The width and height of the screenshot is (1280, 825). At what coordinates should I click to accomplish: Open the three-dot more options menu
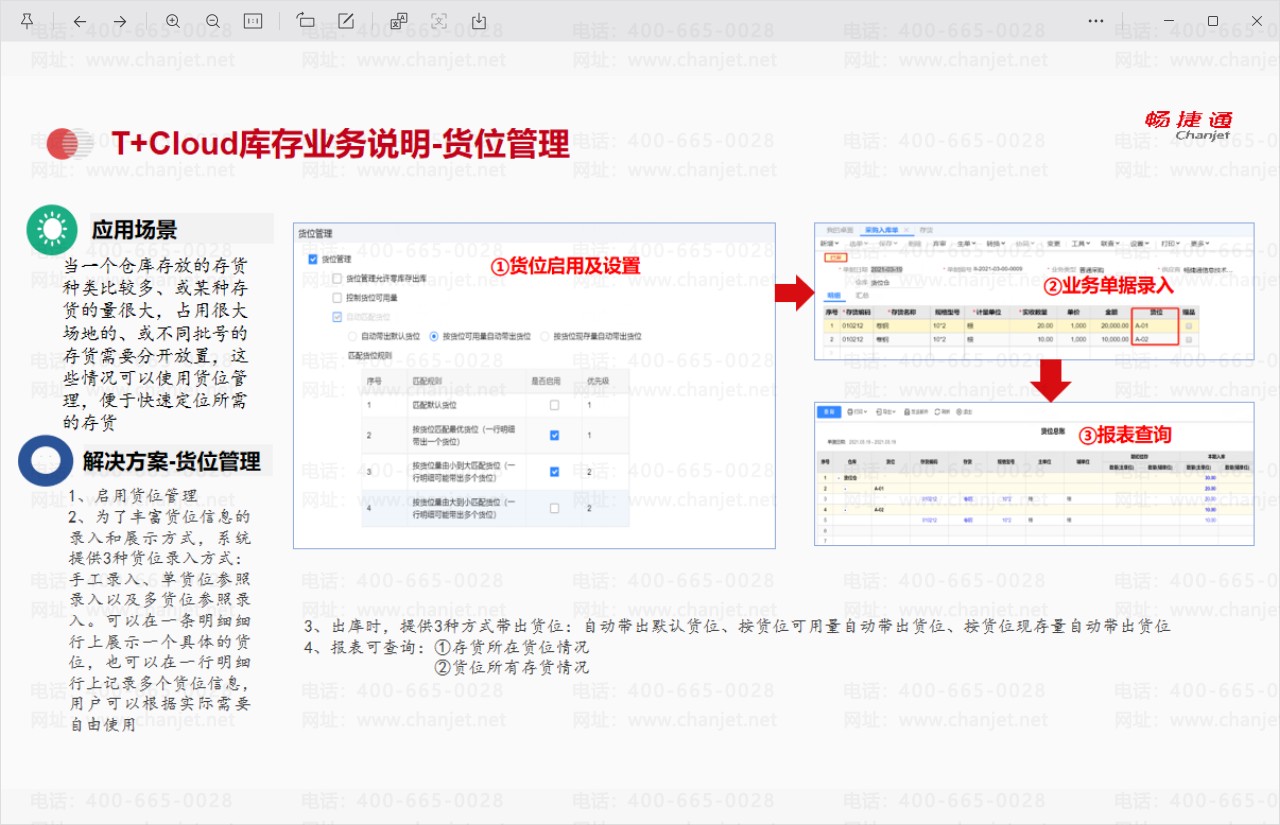click(x=1096, y=21)
